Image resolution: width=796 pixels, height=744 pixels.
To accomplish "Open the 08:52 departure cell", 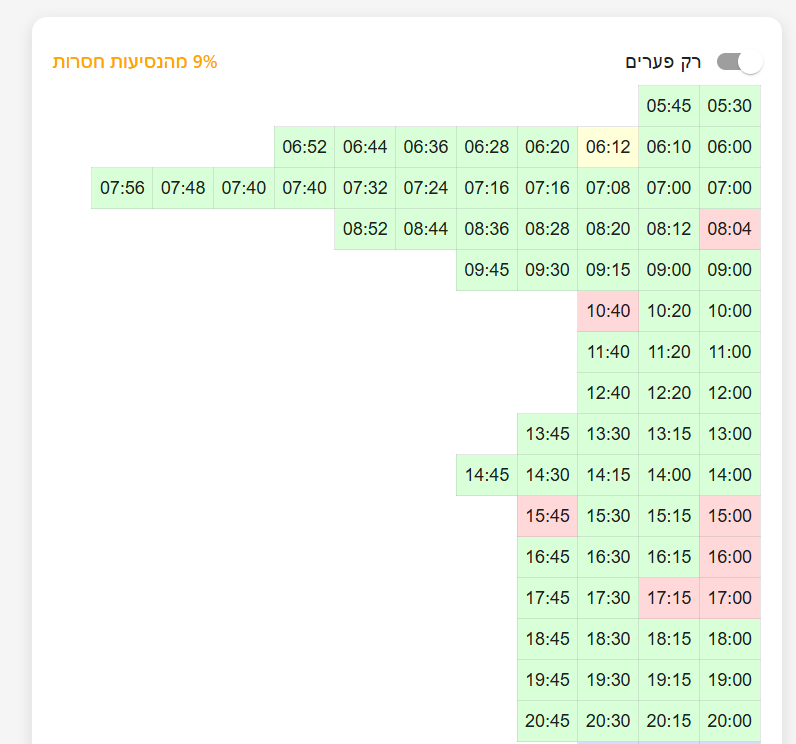I will pyautogui.click(x=365, y=229).
